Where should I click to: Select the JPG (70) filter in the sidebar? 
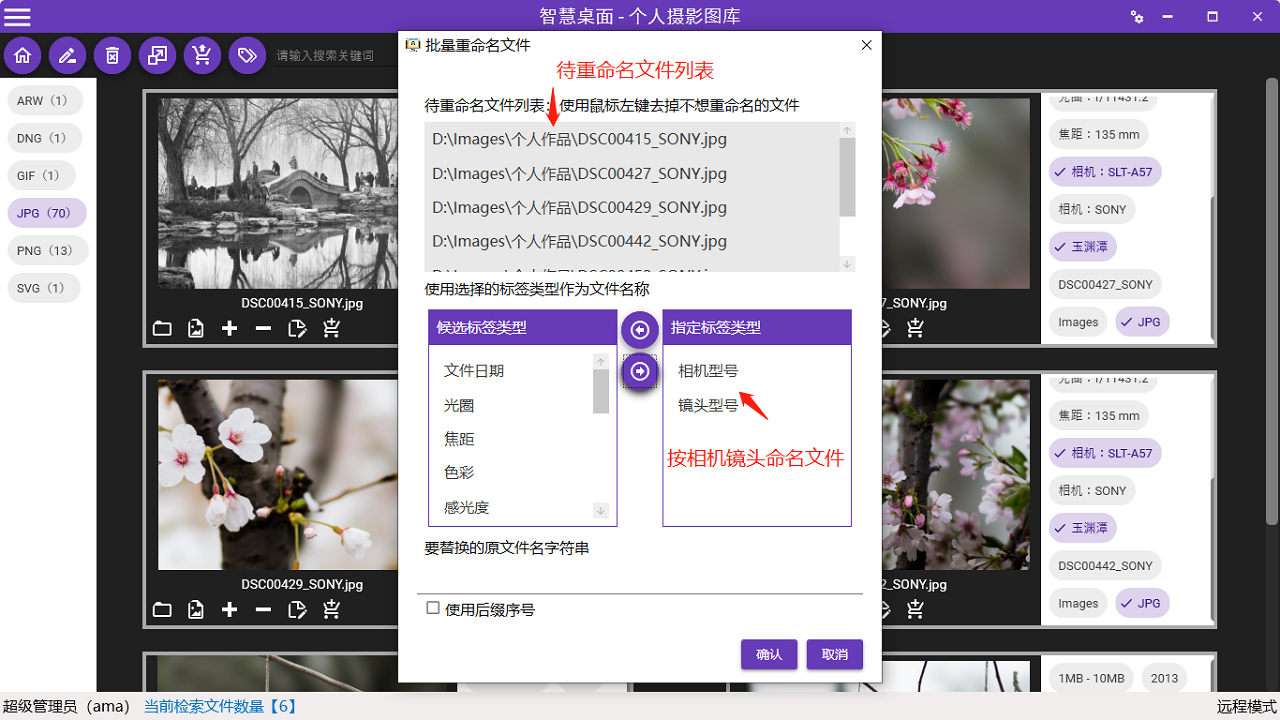tap(46, 212)
